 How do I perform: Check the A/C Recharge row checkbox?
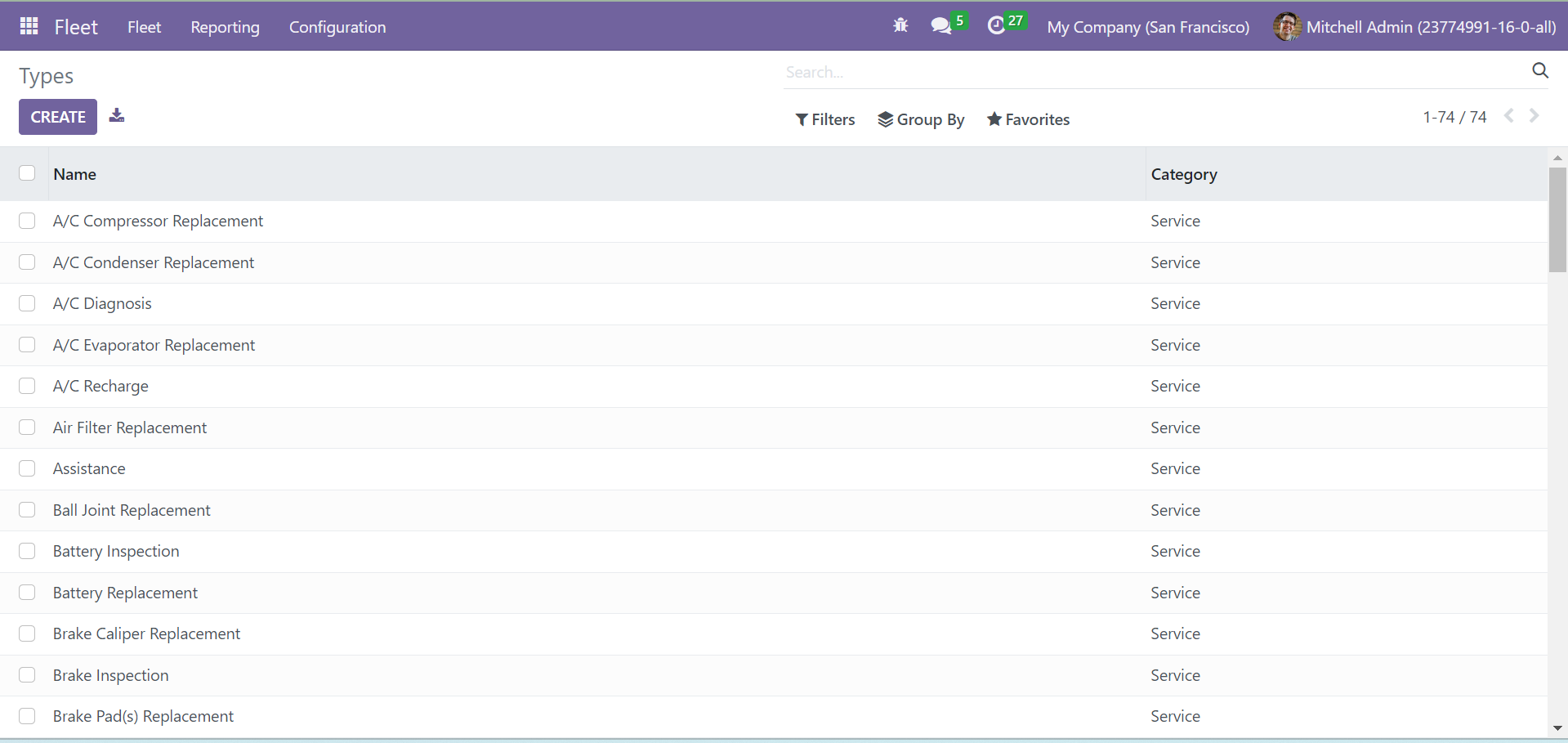point(27,386)
